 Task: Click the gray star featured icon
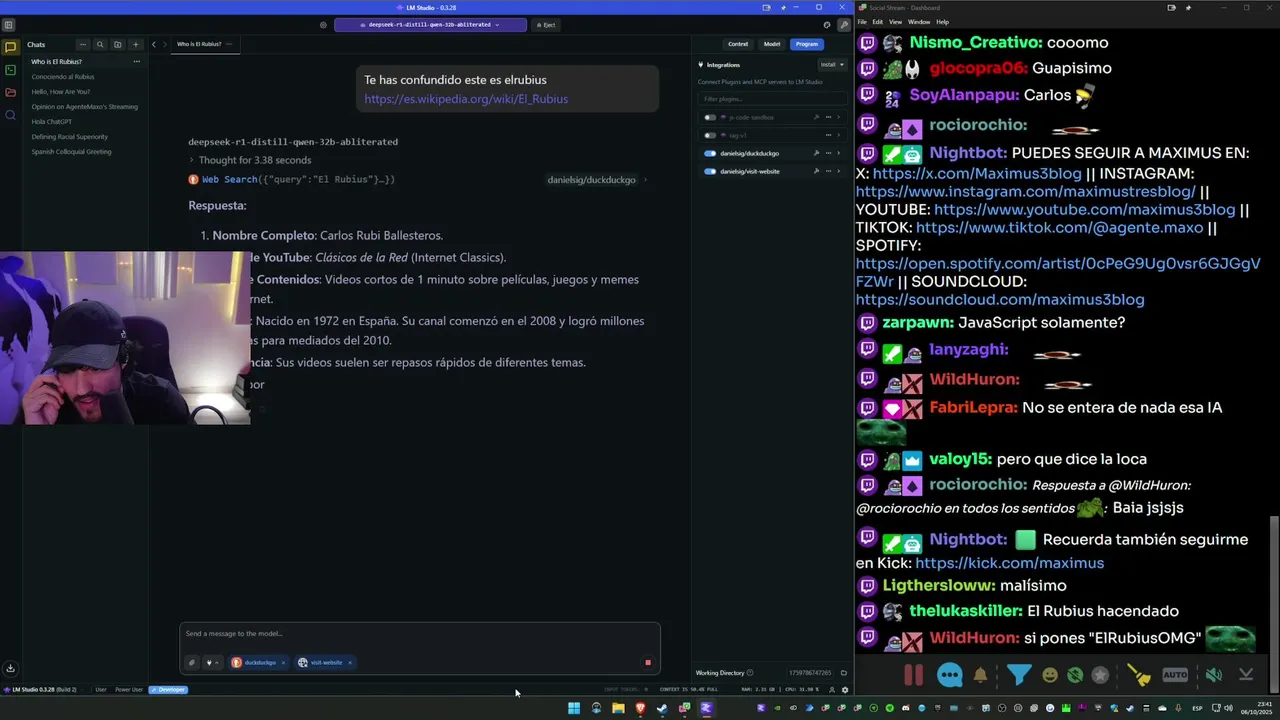click(x=1101, y=675)
